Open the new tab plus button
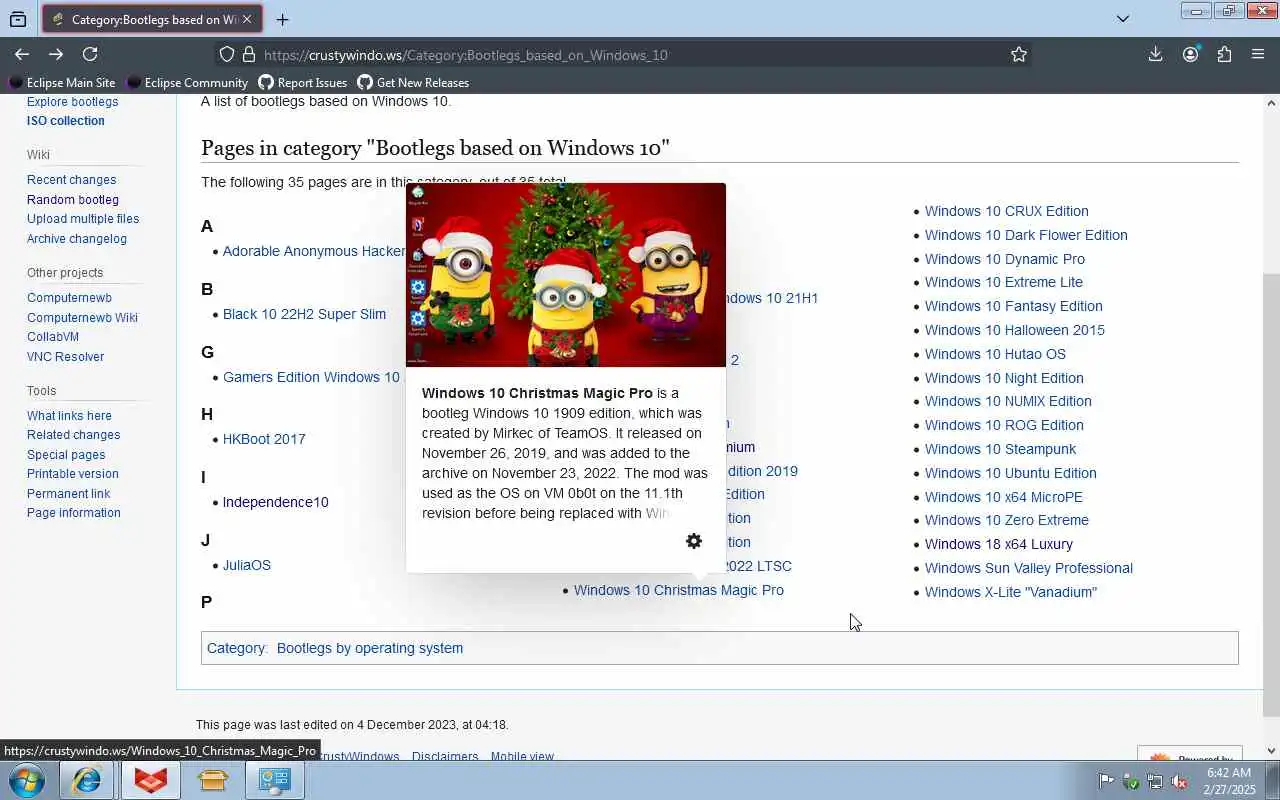 point(282,19)
